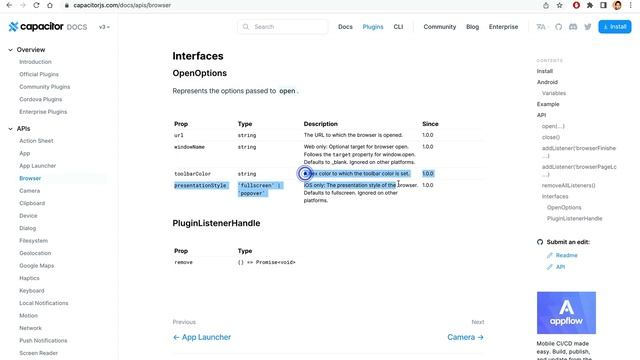Open the Discord icon in the header
The width and height of the screenshot is (640, 360).
(573, 27)
